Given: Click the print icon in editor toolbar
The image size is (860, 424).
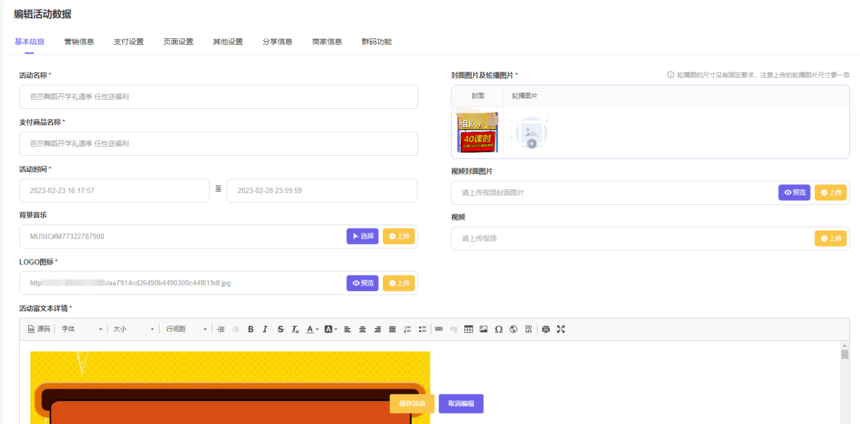Looking at the screenshot, I should pos(545,329).
